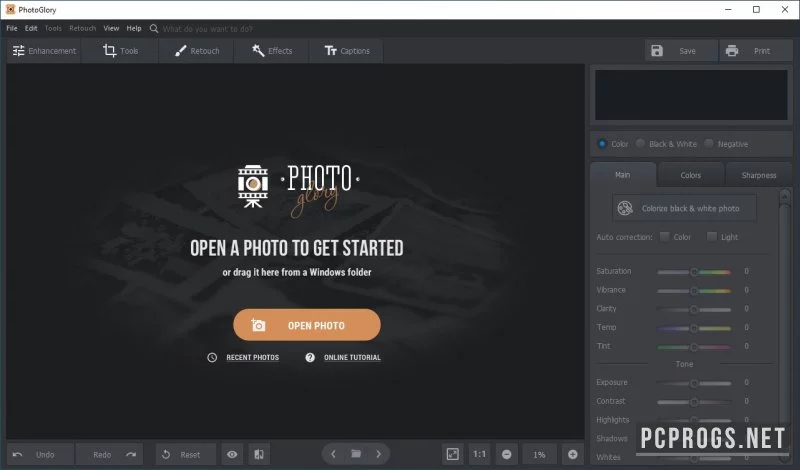The image size is (800, 470).
Task: Focus the 'What do you want to do?' search box
Action: [x=208, y=29]
